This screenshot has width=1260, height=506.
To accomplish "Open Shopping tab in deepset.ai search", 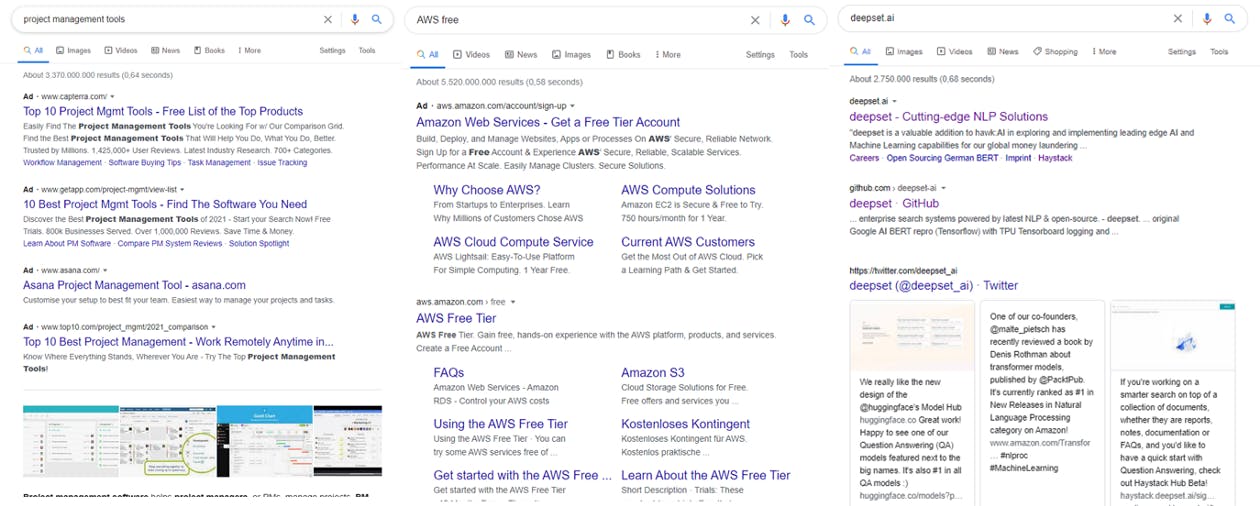I will [1055, 51].
